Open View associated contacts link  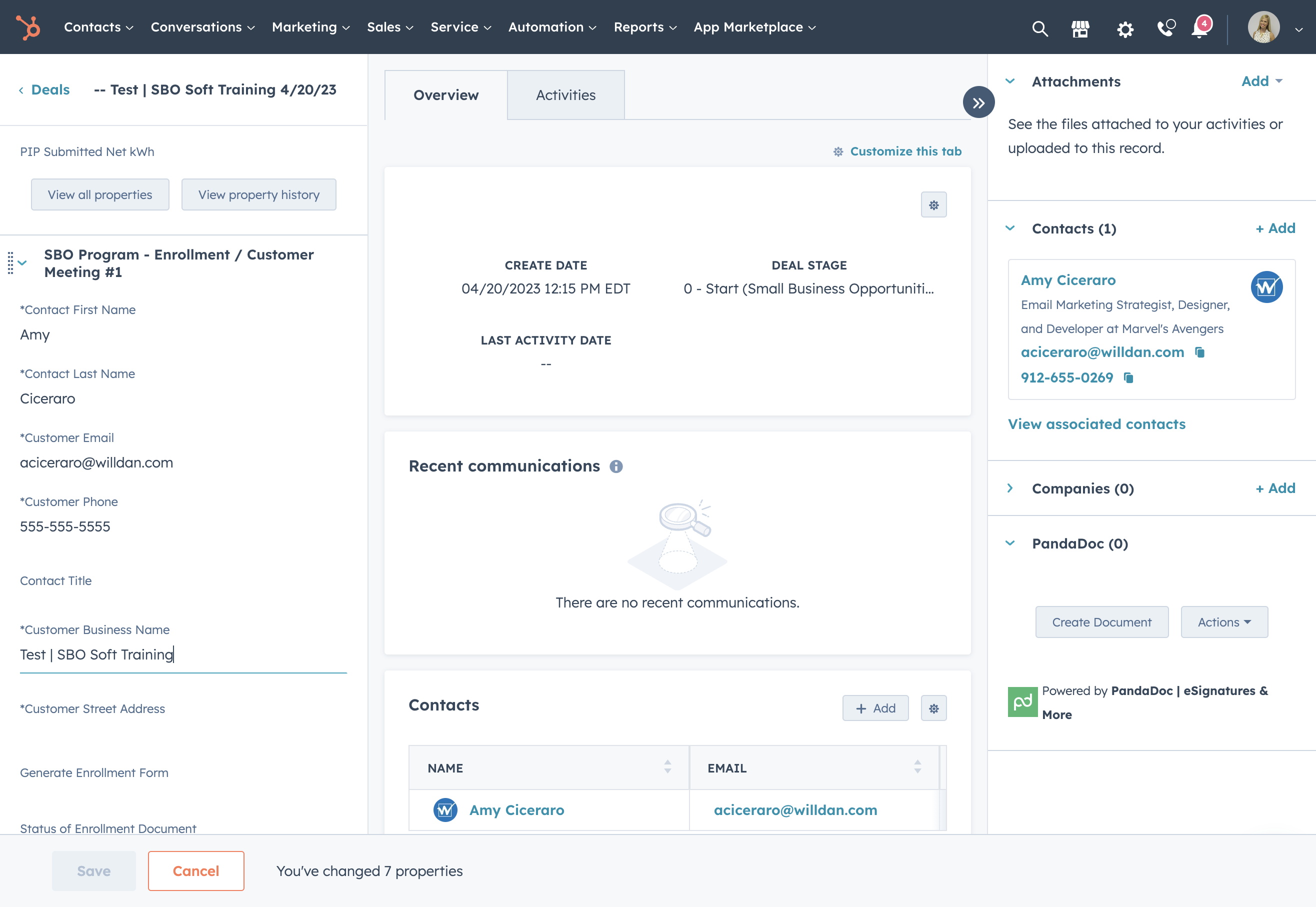[1096, 424]
